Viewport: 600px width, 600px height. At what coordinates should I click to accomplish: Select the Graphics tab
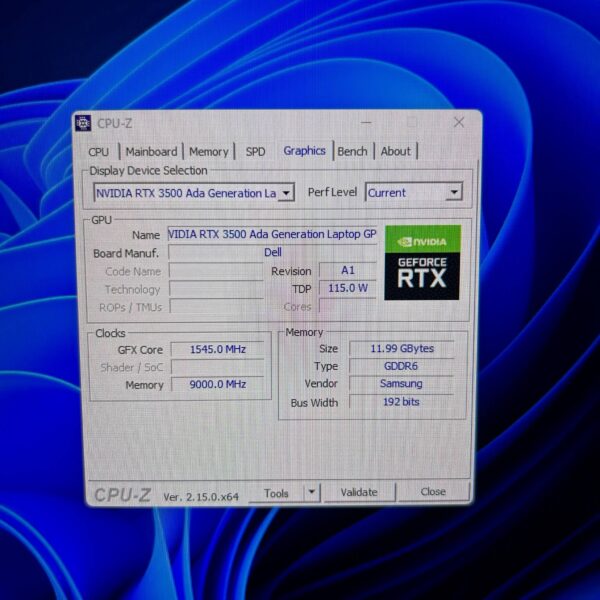point(305,151)
